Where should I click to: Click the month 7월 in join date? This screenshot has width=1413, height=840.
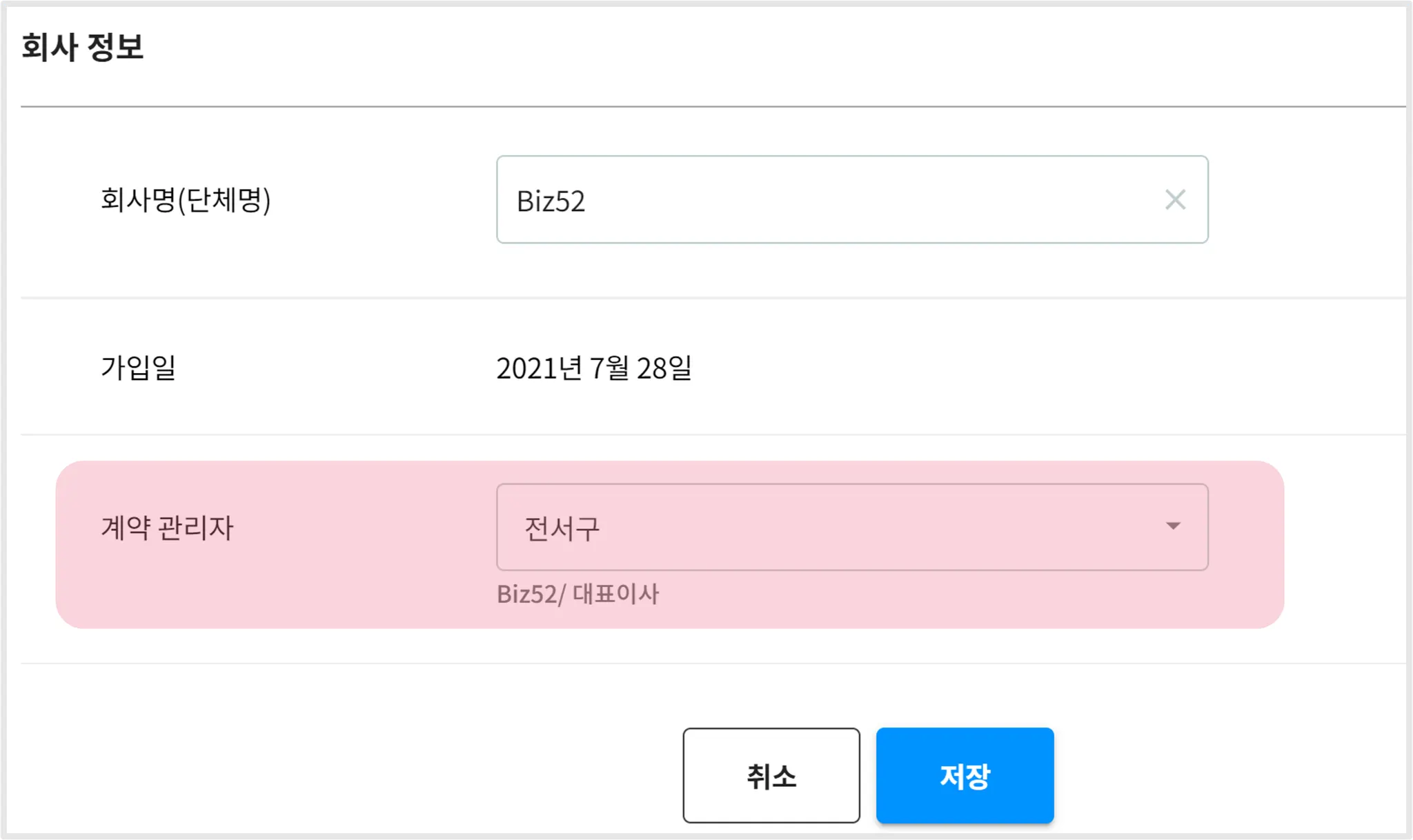point(609,368)
